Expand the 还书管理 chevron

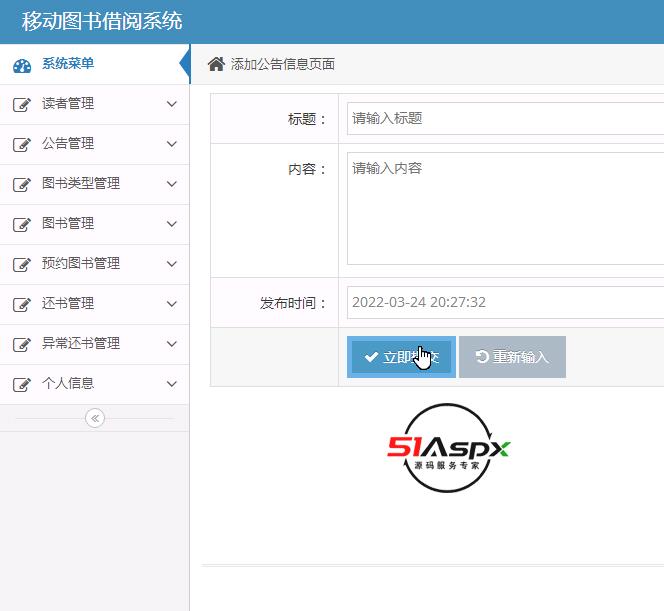(172, 304)
